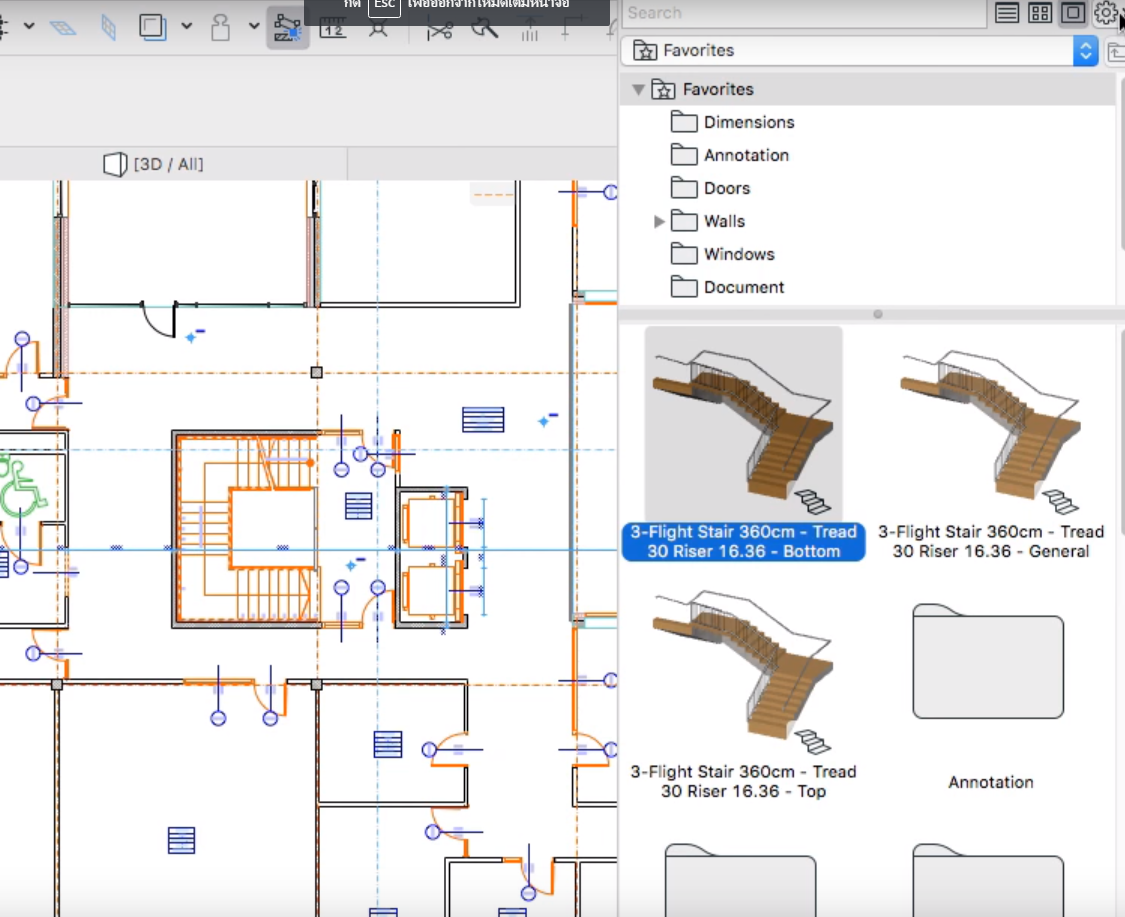The height and width of the screenshot is (917, 1125).
Task: Click the axe-shaped trim icon
Action: (484, 29)
